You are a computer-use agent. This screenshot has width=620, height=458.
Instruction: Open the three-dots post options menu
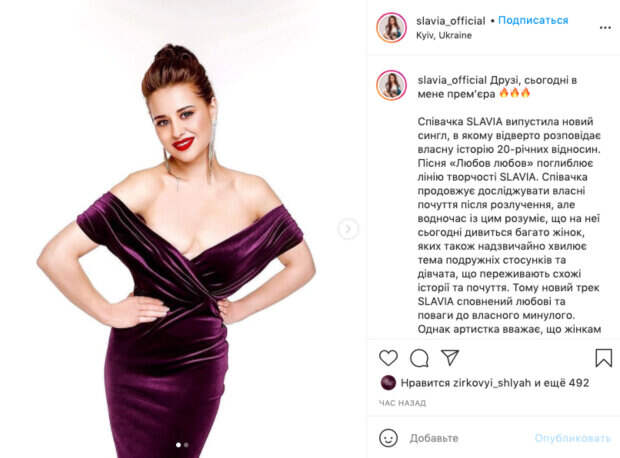[x=605, y=28]
